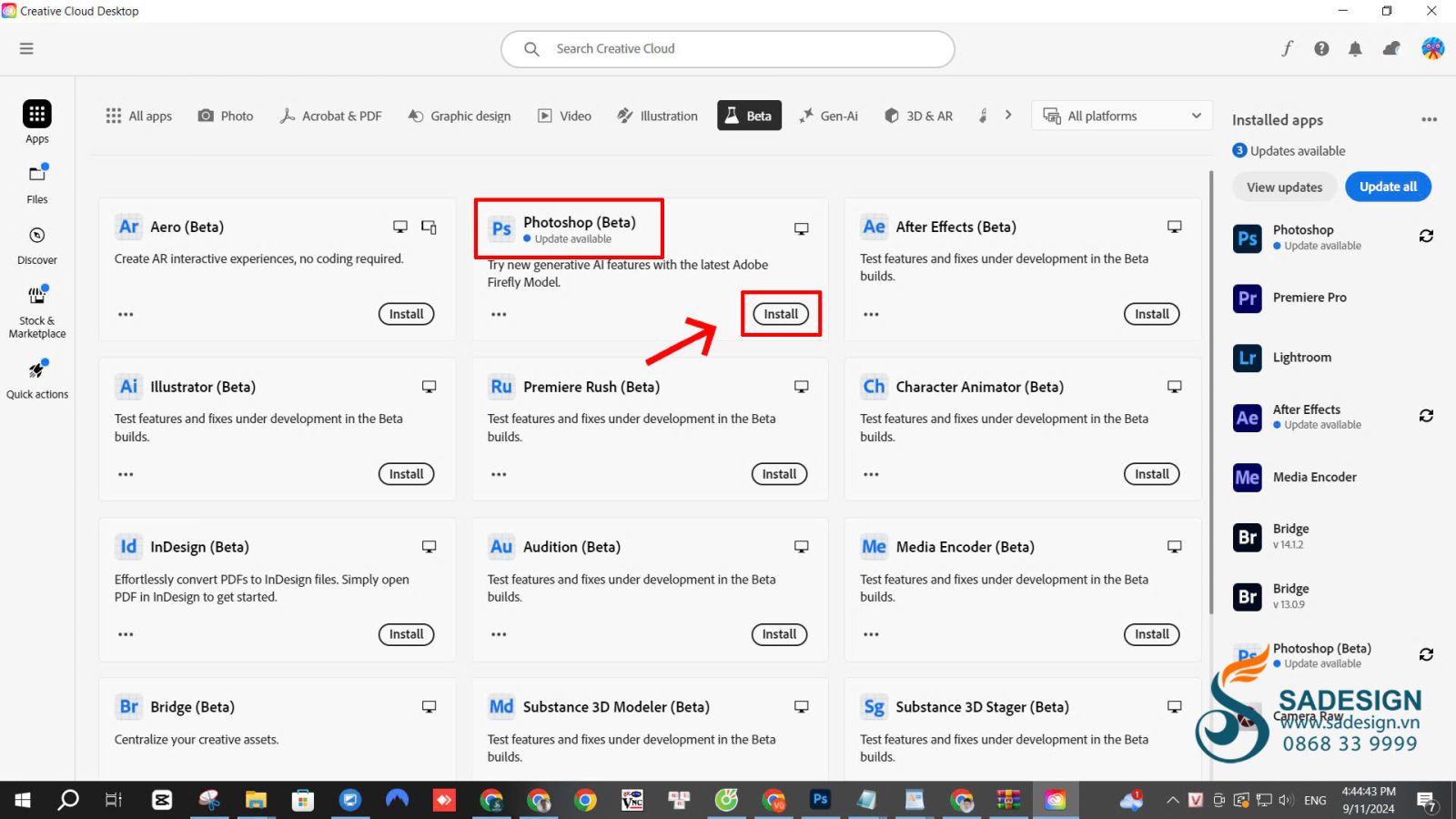Focus the Search Creative Cloud field
This screenshot has width=1456, height=819.
pos(727,49)
